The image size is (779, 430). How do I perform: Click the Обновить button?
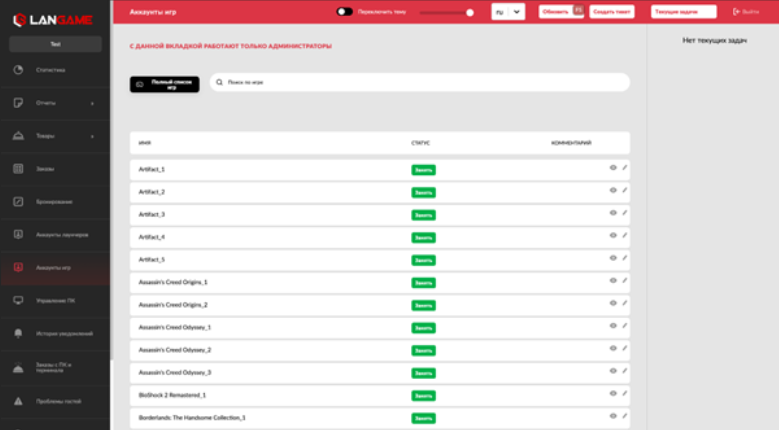(x=560, y=11)
